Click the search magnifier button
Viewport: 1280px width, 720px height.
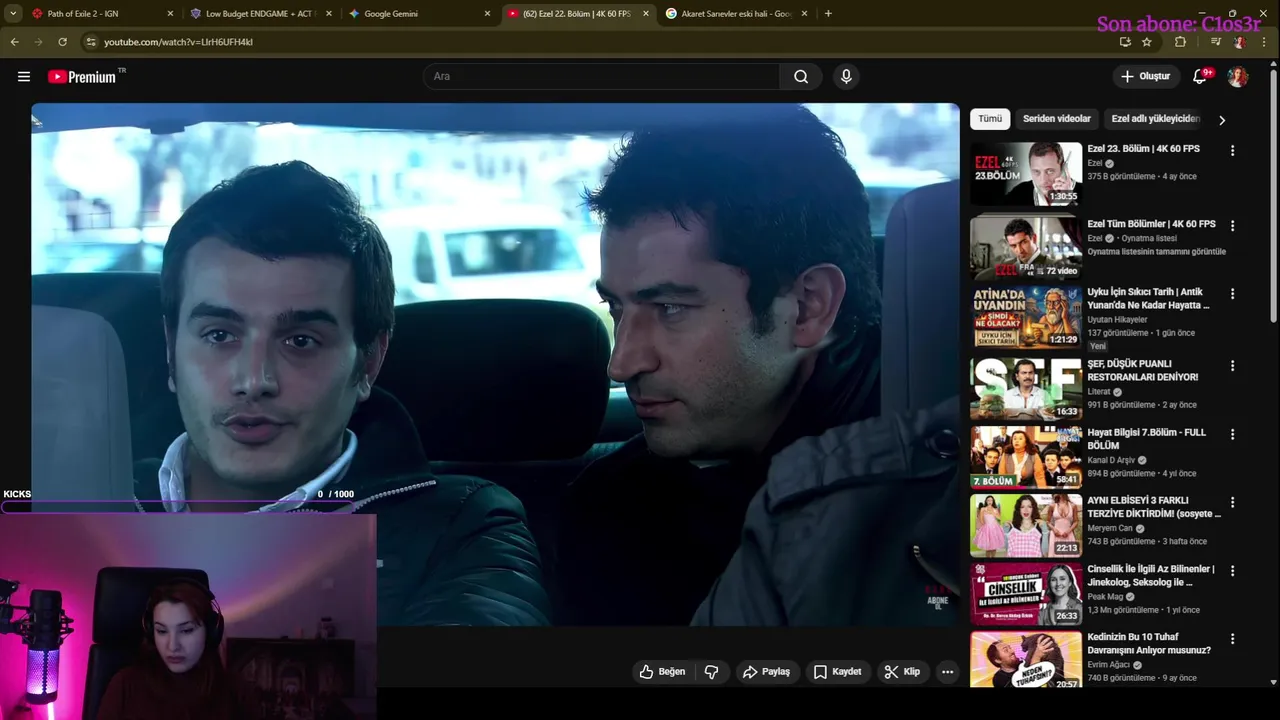pos(801,77)
